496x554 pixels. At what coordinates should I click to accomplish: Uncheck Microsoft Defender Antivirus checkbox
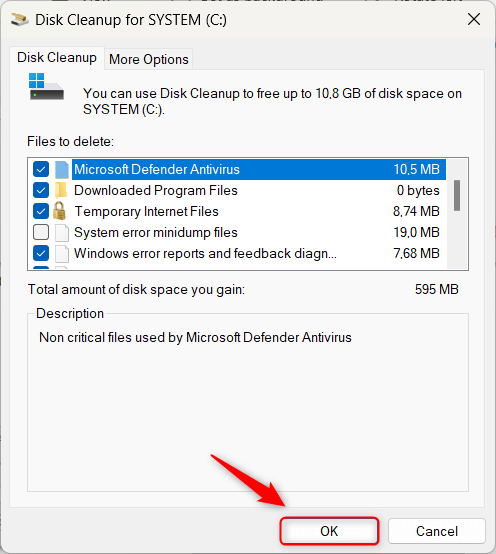pyautogui.click(x=41, y=169)
